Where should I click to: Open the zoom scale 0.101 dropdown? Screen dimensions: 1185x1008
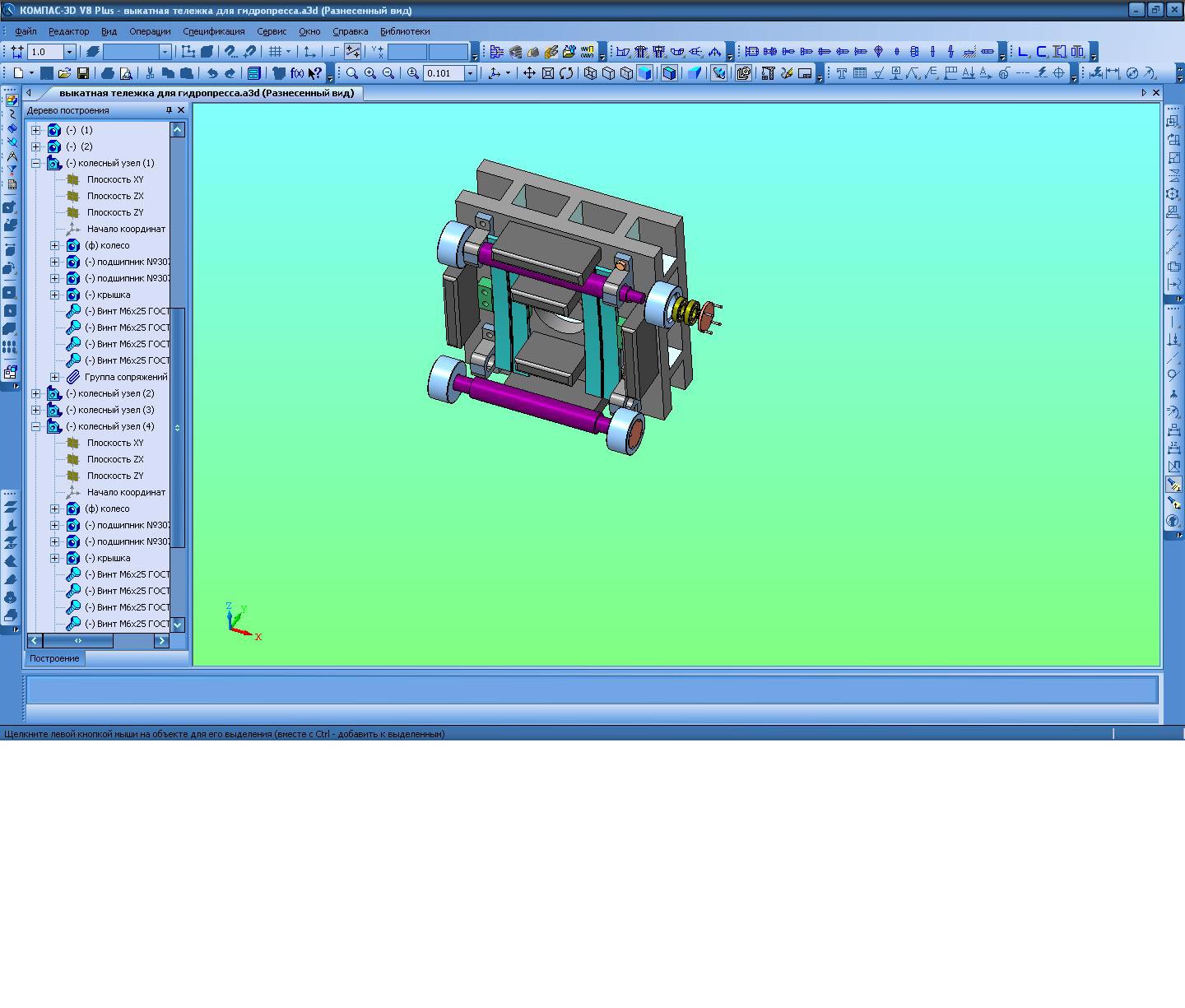[471, 73]
